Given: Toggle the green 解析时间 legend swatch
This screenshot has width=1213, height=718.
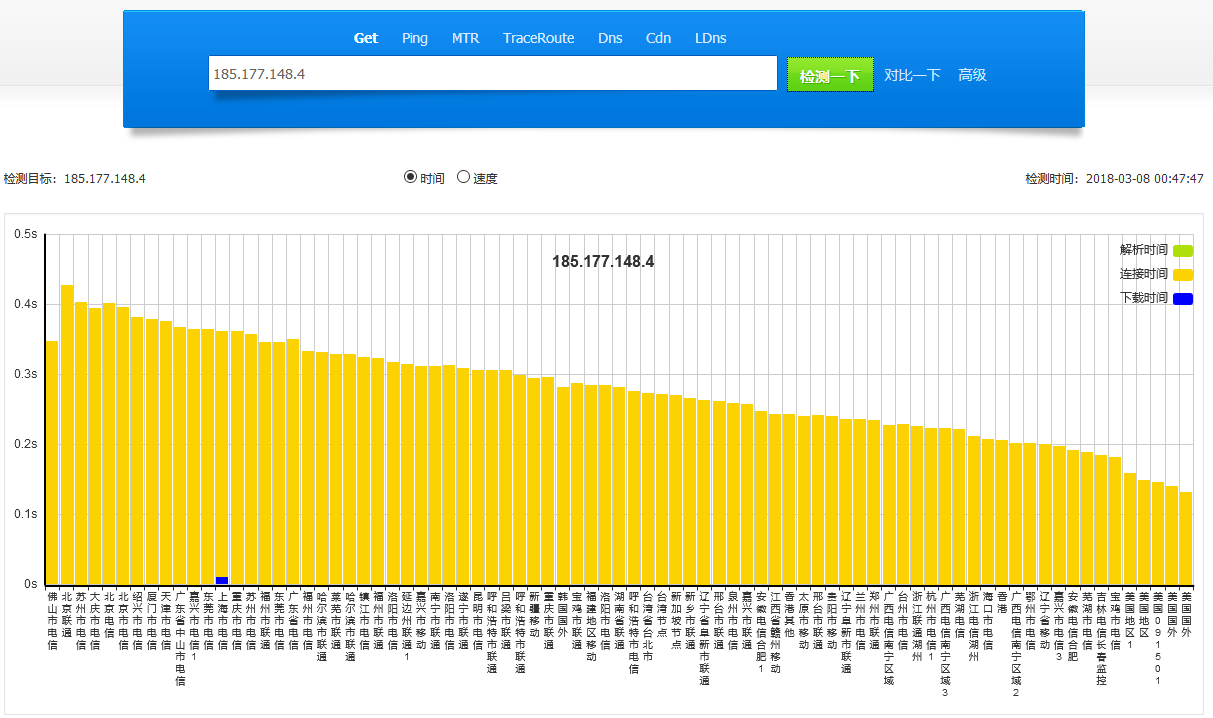Looking at the screenshot, I should 1183,250.
